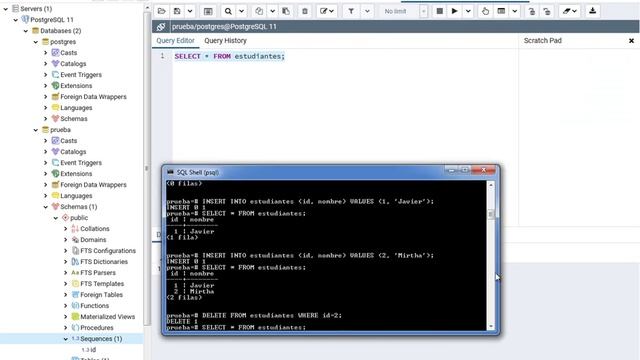Click the connection status icon beside prueba/postgres
640x360 pixels.
click(x=161, y=27)
